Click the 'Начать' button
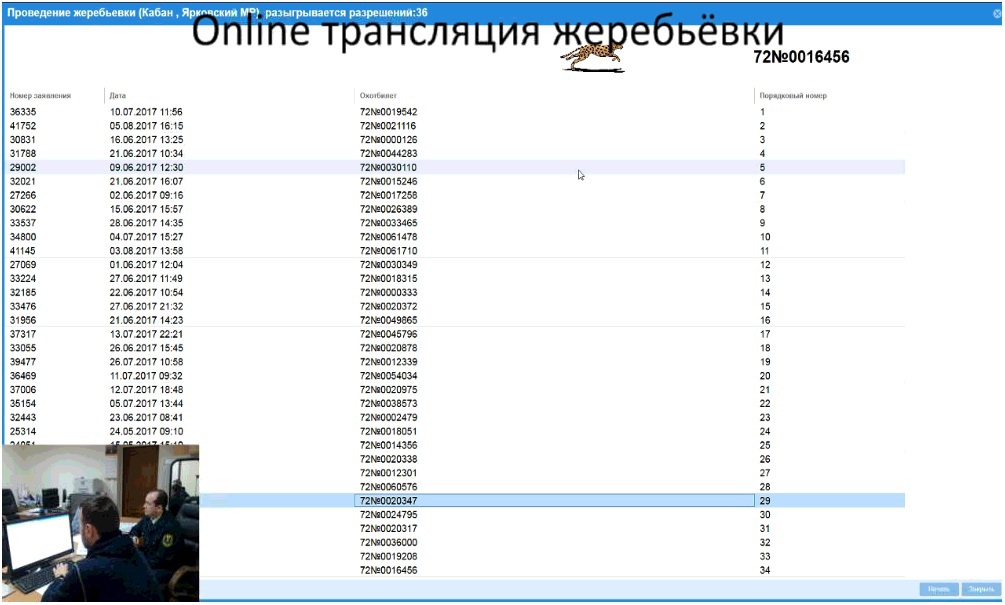The width and height of the screenshot is (1005, 605). pos(939,590)
